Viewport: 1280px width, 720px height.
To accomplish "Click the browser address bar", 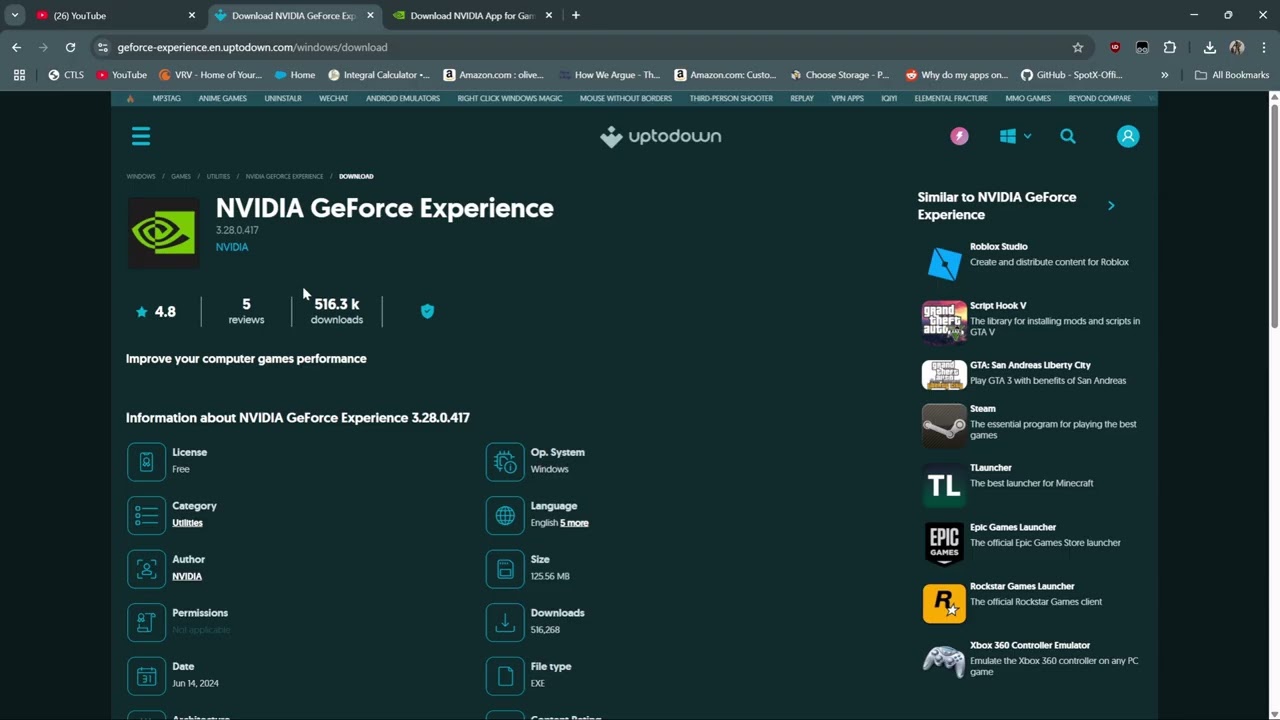I will point(590,47).
